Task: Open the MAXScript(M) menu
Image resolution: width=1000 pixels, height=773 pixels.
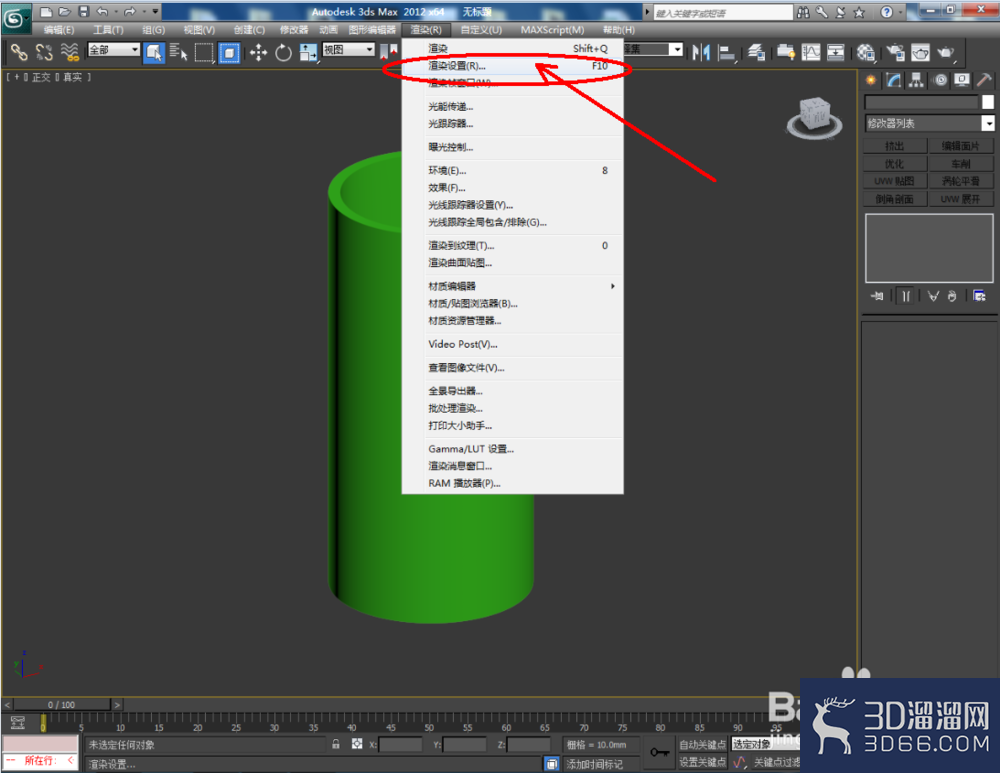Action: point(552,30)
